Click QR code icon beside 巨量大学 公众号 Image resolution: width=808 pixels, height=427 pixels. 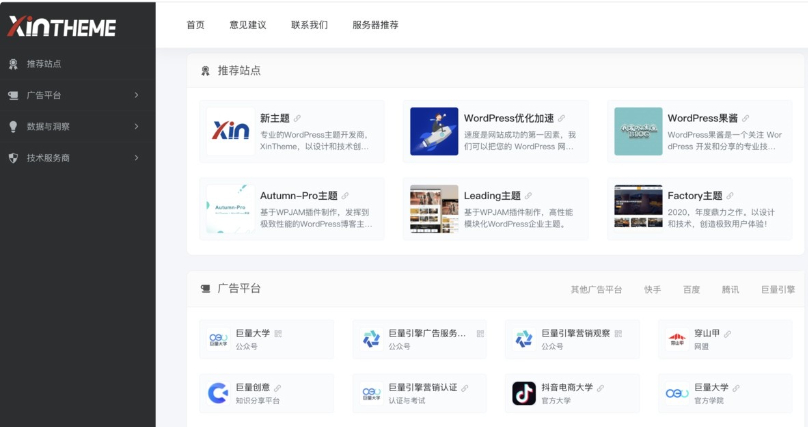(x=278, y=334)
